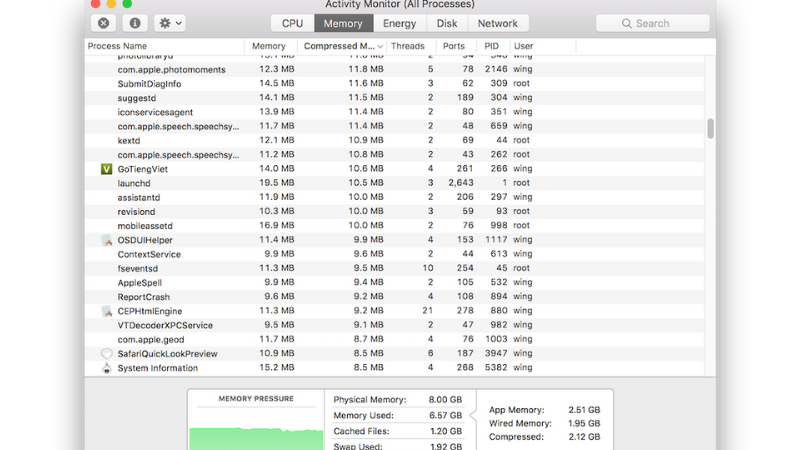Select the Network tab
This screenshot has height=450, width=800.
497,23
